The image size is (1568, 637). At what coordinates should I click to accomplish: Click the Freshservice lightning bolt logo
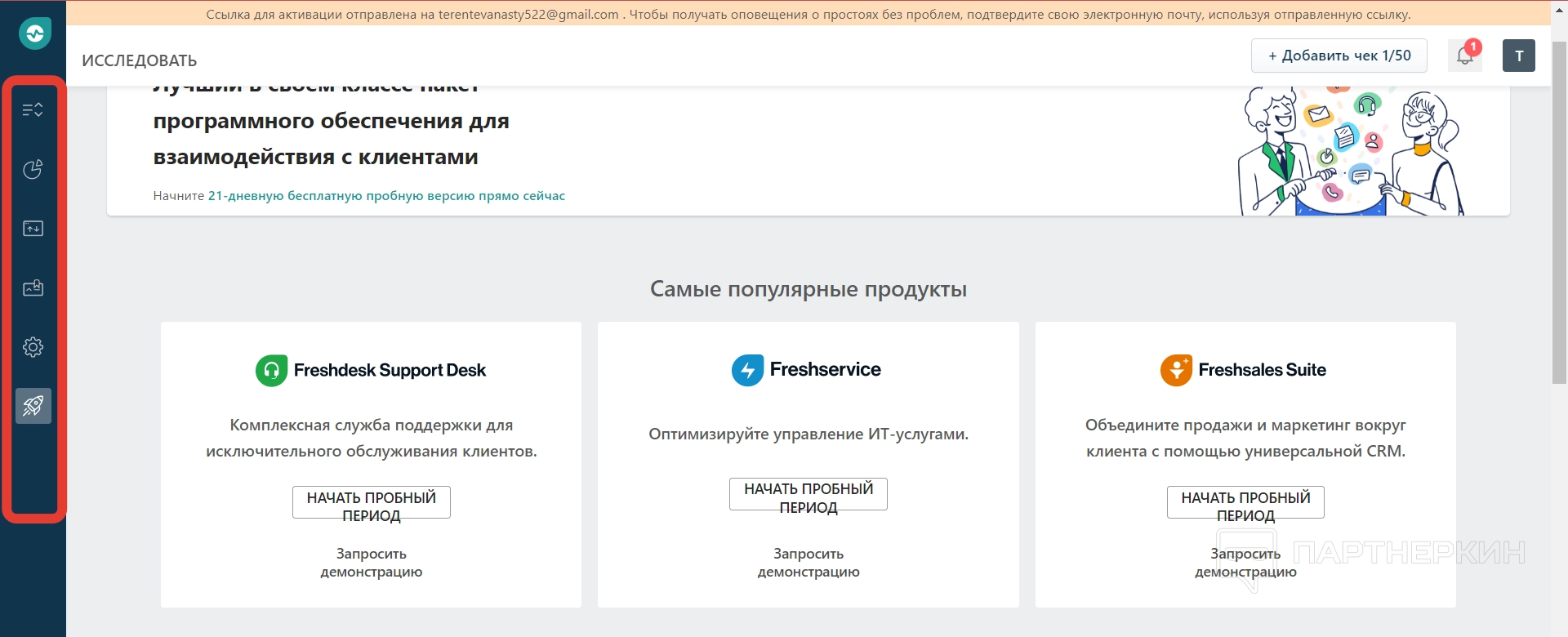point(747,370)
